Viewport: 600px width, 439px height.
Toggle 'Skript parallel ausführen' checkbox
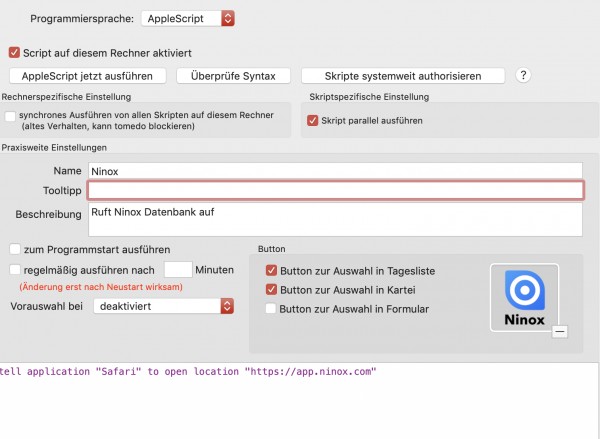[313, 121]
